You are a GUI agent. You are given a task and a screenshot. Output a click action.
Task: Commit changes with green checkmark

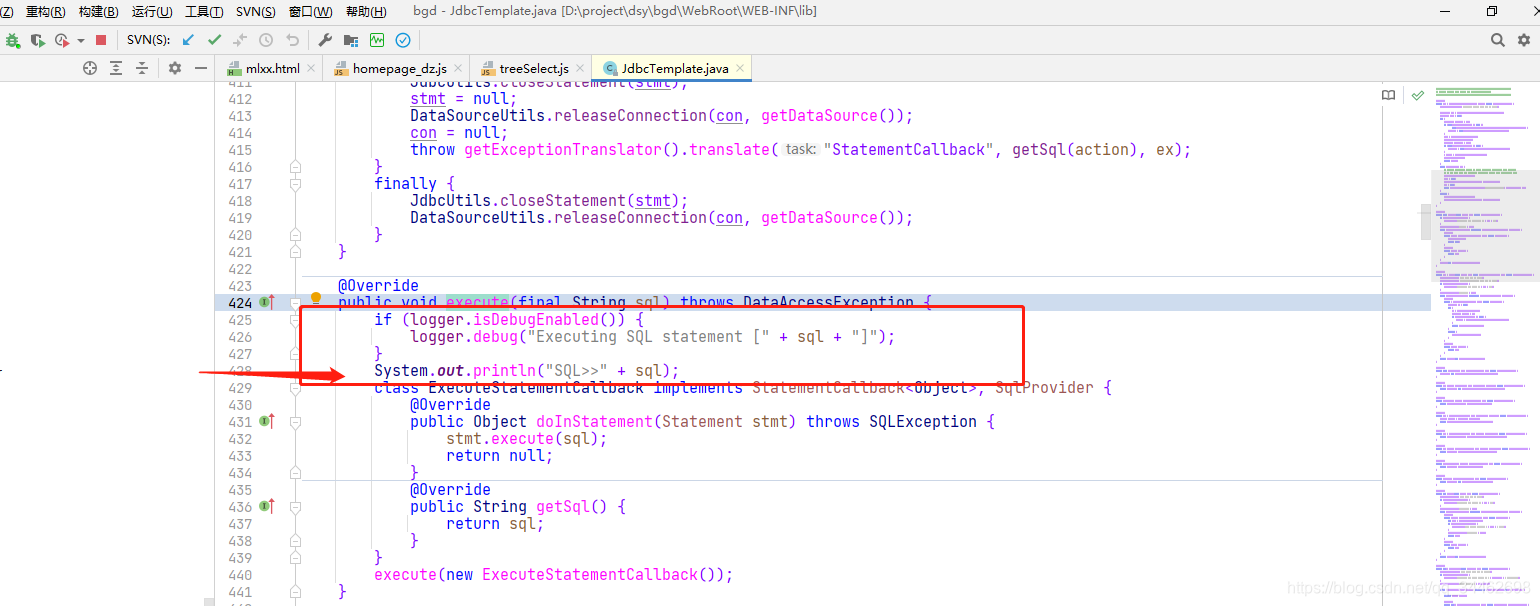tap(214, 40)
